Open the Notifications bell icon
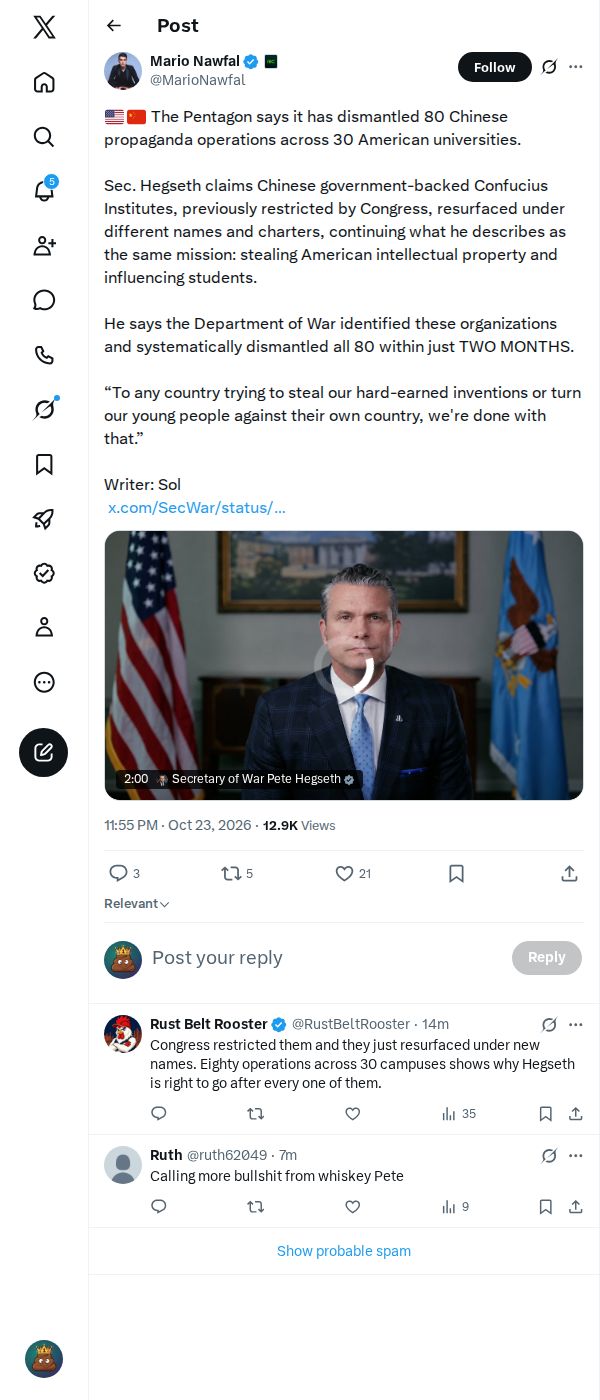The height and width of the screenshot is (1400, 600). coord(44,191)
